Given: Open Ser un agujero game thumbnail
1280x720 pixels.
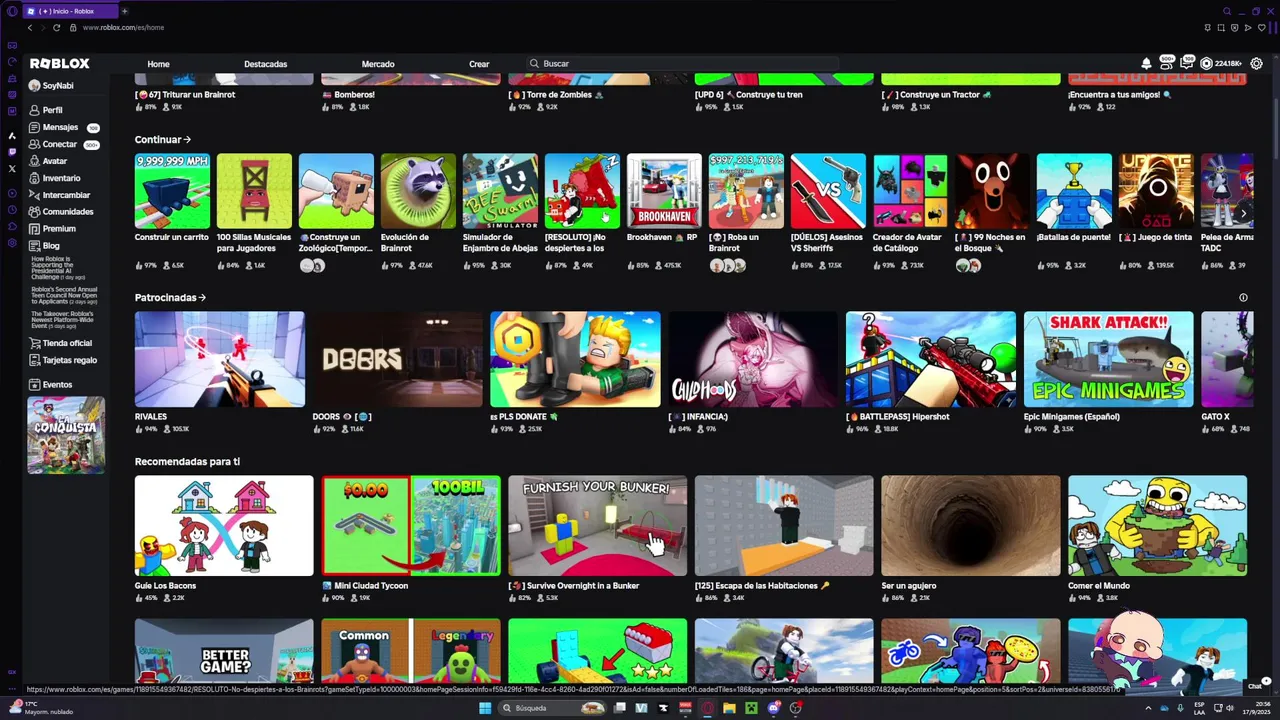Looking at the screenshot, I should pos(970,526).
